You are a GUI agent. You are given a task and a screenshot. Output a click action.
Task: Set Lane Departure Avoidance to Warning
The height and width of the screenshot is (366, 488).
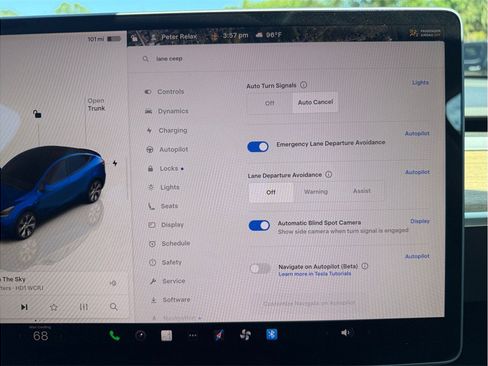[x=316, y=192]
